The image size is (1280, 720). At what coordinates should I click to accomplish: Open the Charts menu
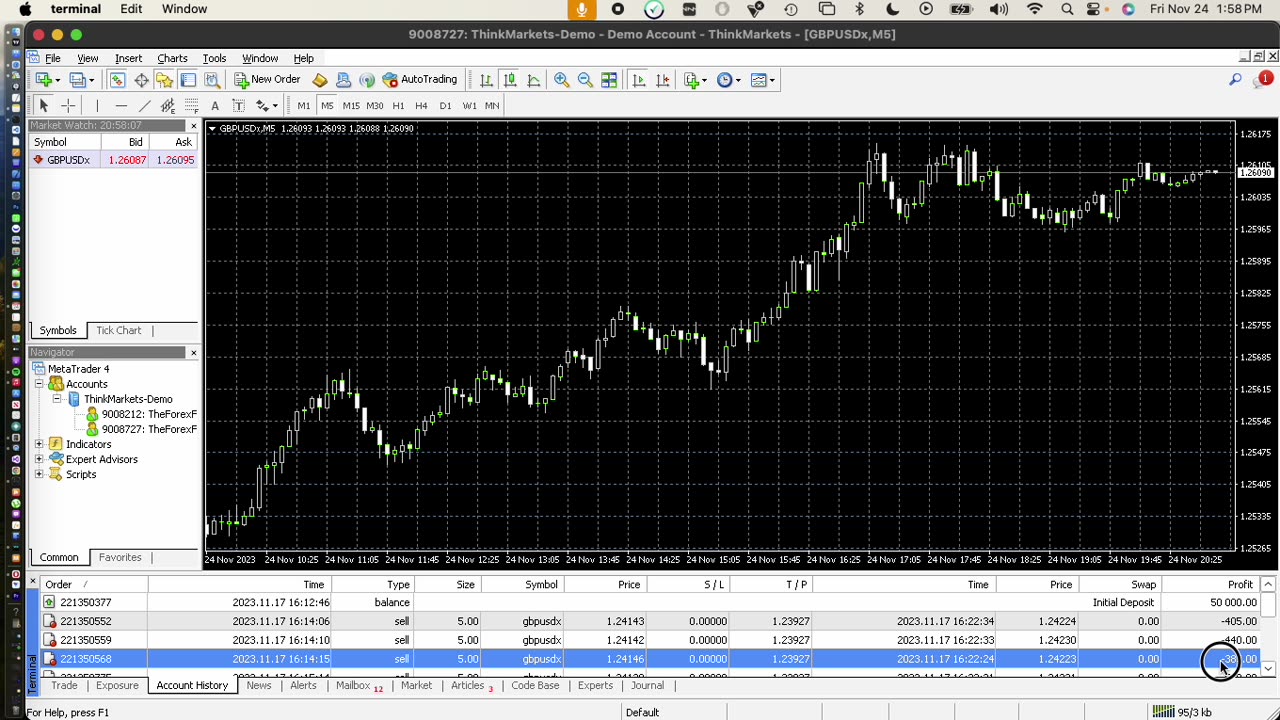point(172,58)
